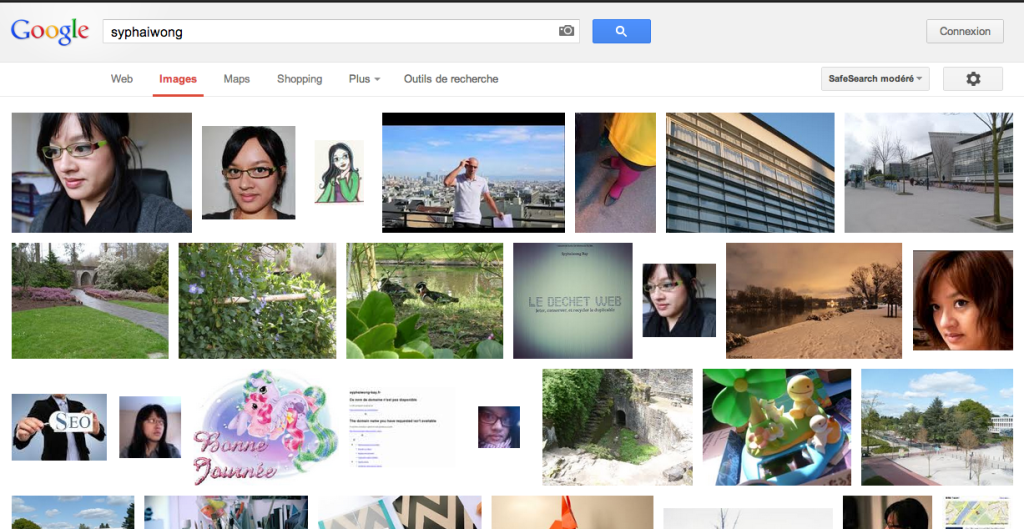Open the gear settings menu

point(972,79)
